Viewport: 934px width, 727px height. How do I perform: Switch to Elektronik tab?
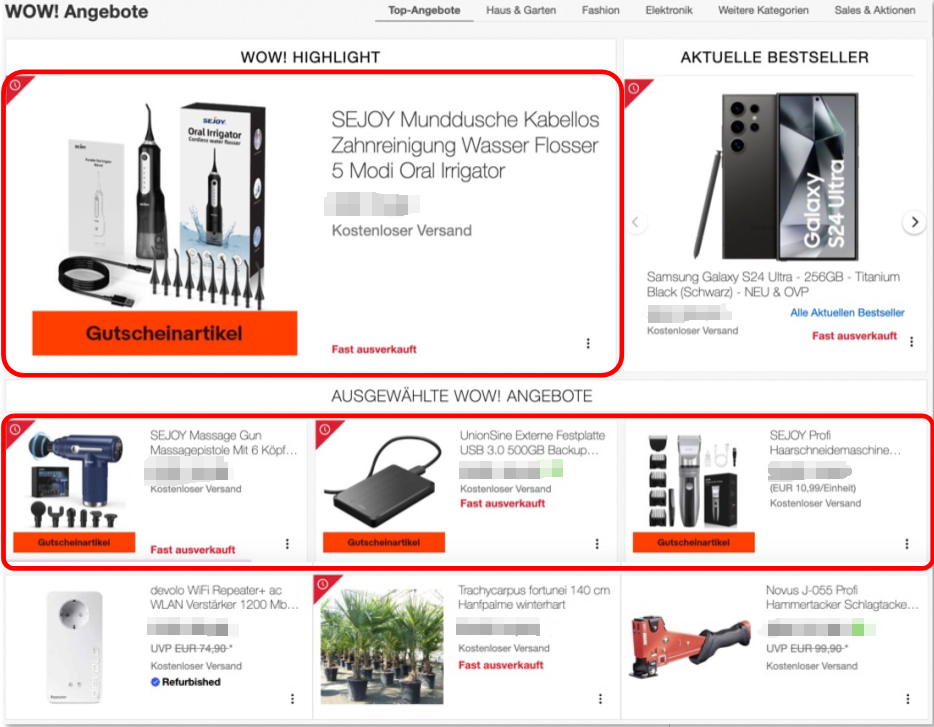coord(669,10)
